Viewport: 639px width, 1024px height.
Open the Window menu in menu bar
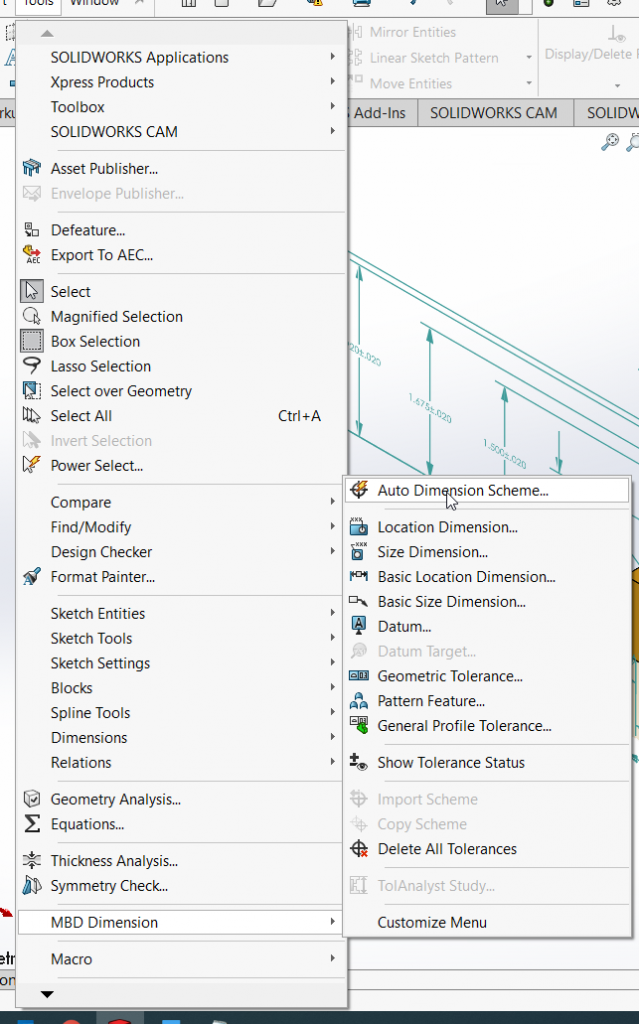click(x=94, y=3)
